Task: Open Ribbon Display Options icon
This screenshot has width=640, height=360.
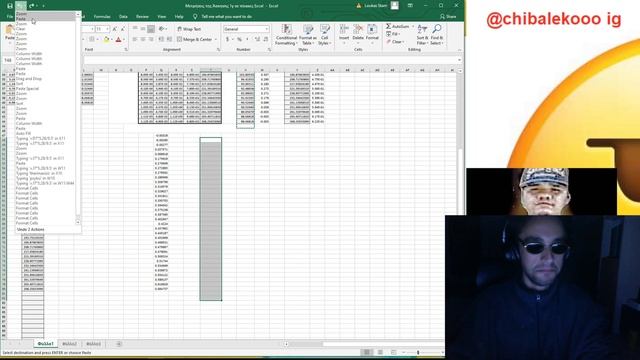Action: 410,6
